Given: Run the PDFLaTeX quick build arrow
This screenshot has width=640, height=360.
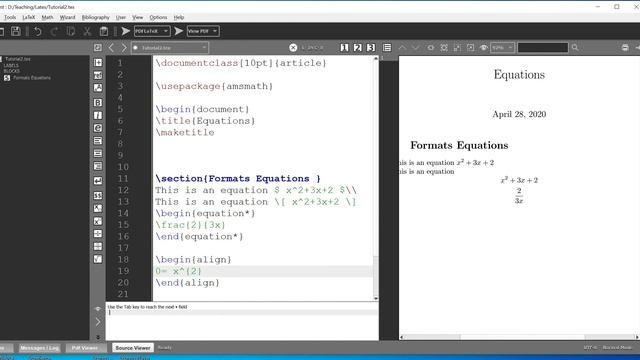Looking at the screenshot, I should tap(126, 31).
